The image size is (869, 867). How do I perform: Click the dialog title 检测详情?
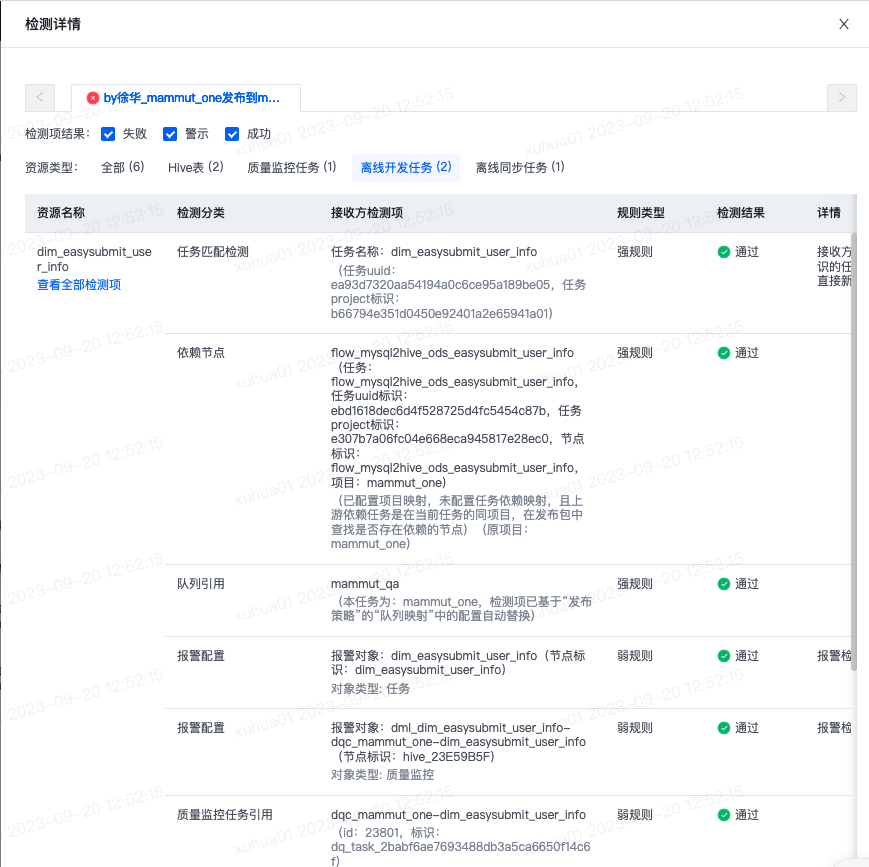pyautogui.click(x=53, y=24)
